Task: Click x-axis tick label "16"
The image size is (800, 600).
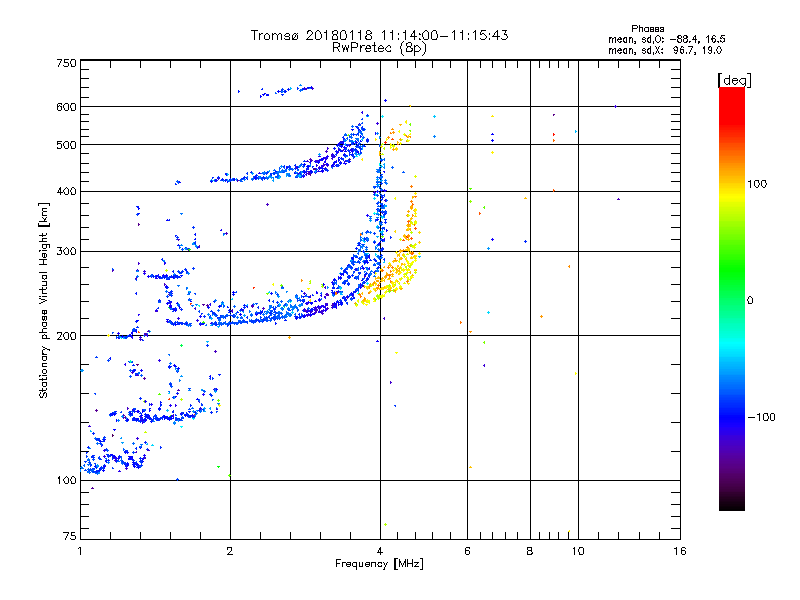Action: coord(680,551)
